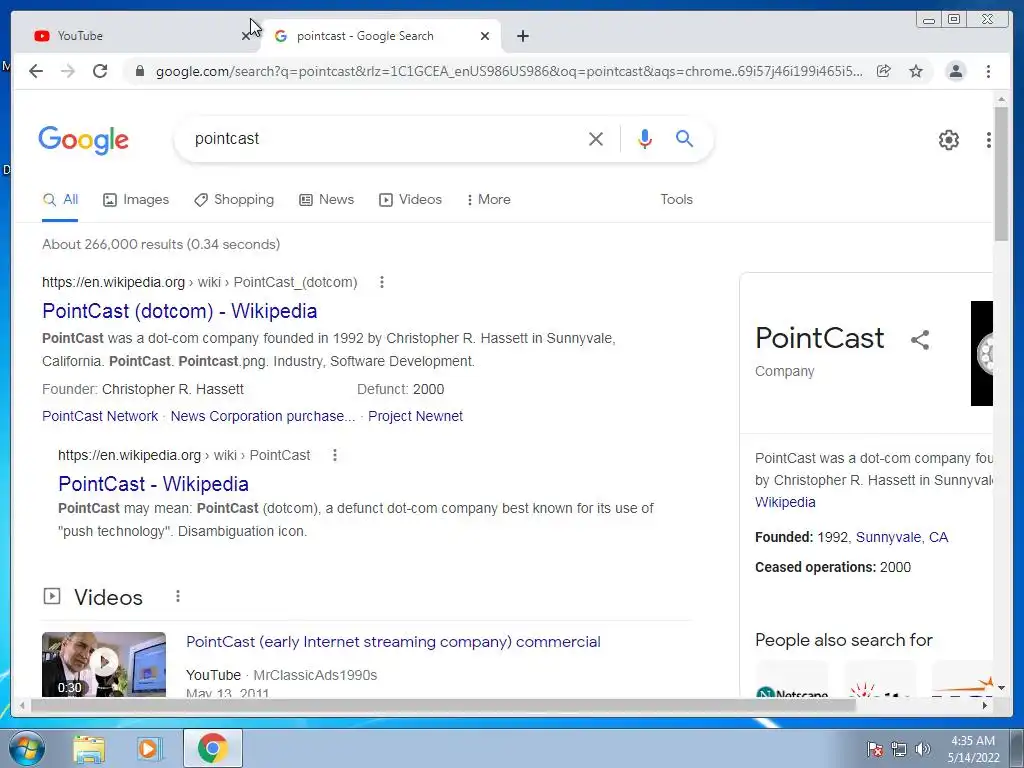Launch Windows Media Player from taskbar
Viewport: 1024px width, 768px height.
click(149, 748)
